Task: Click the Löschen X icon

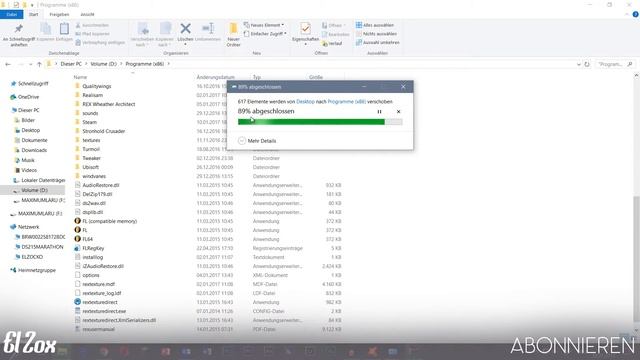Action: point(185,28)
